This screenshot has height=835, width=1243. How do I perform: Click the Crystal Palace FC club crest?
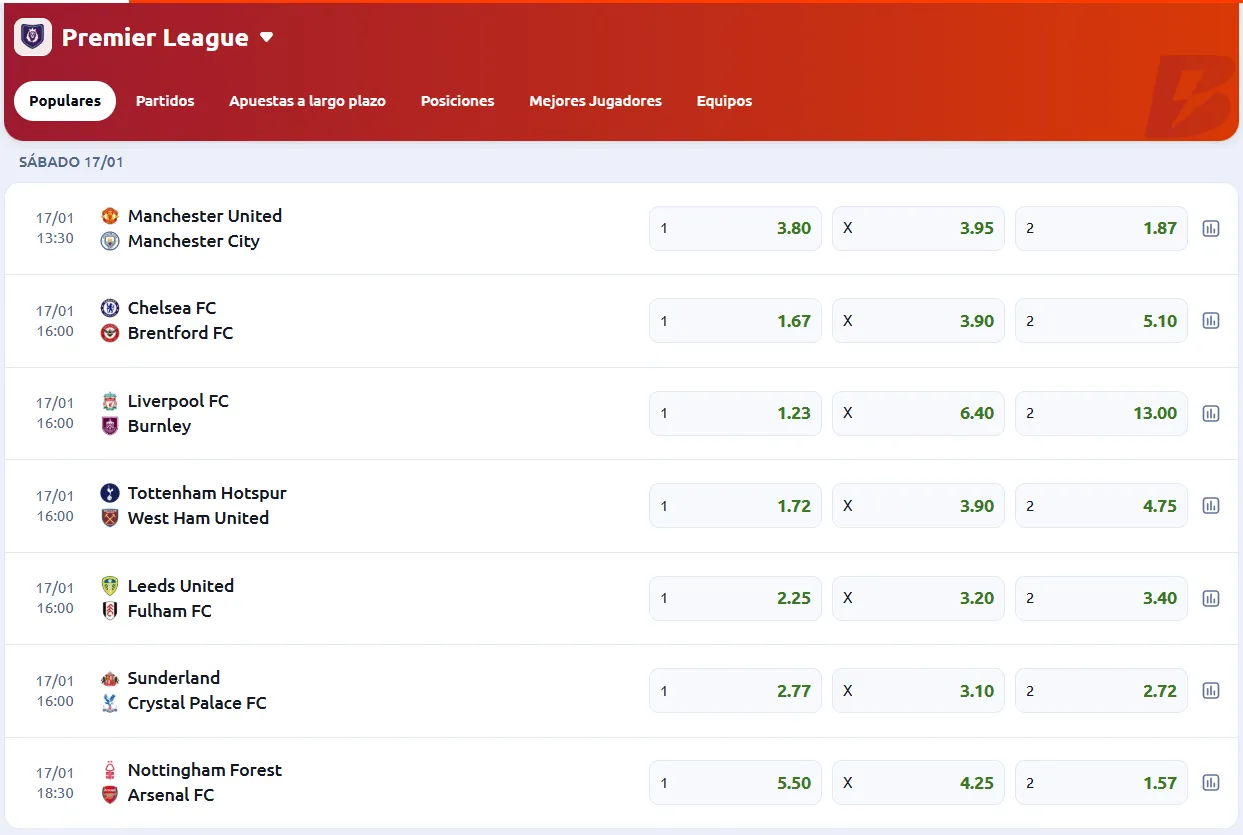tap(110, 703)
